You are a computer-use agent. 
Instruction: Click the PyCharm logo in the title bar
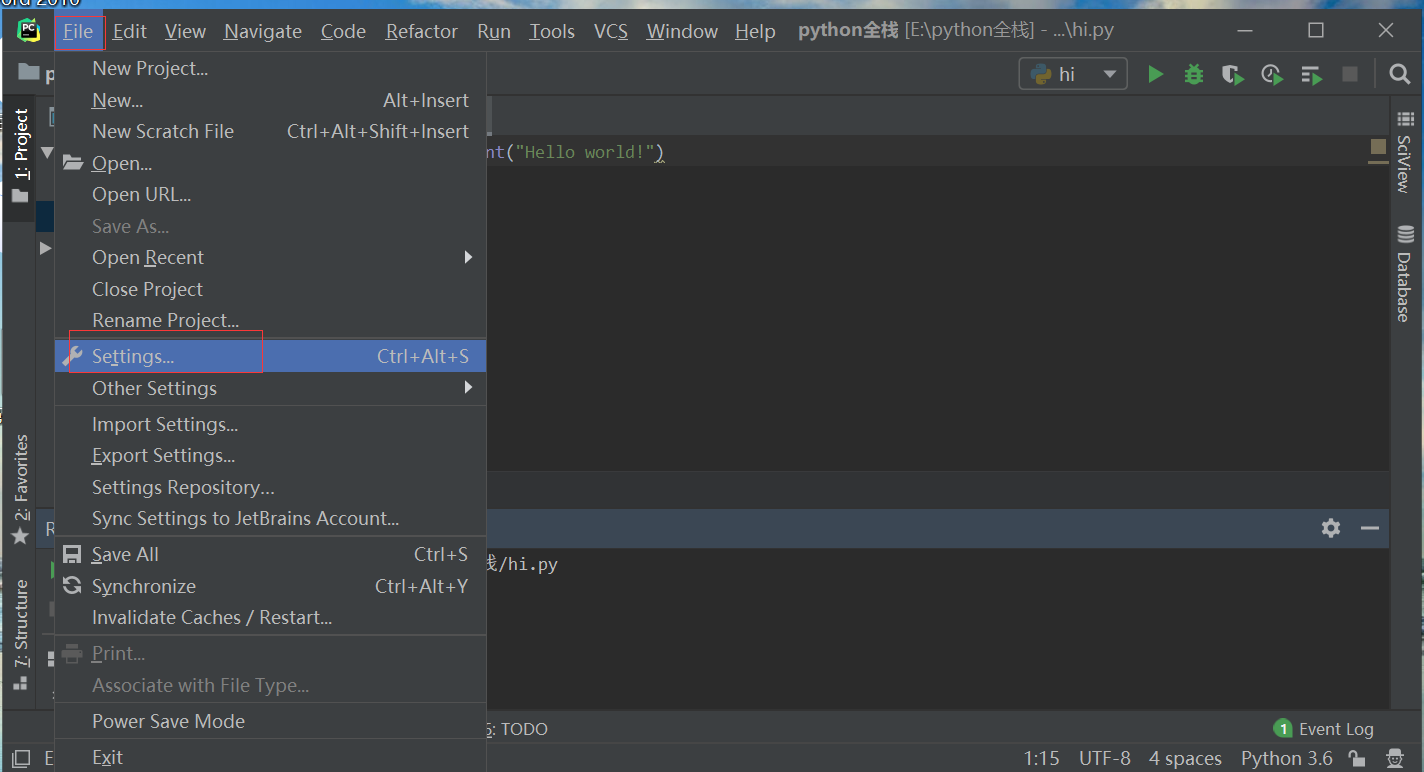[29, 31]
